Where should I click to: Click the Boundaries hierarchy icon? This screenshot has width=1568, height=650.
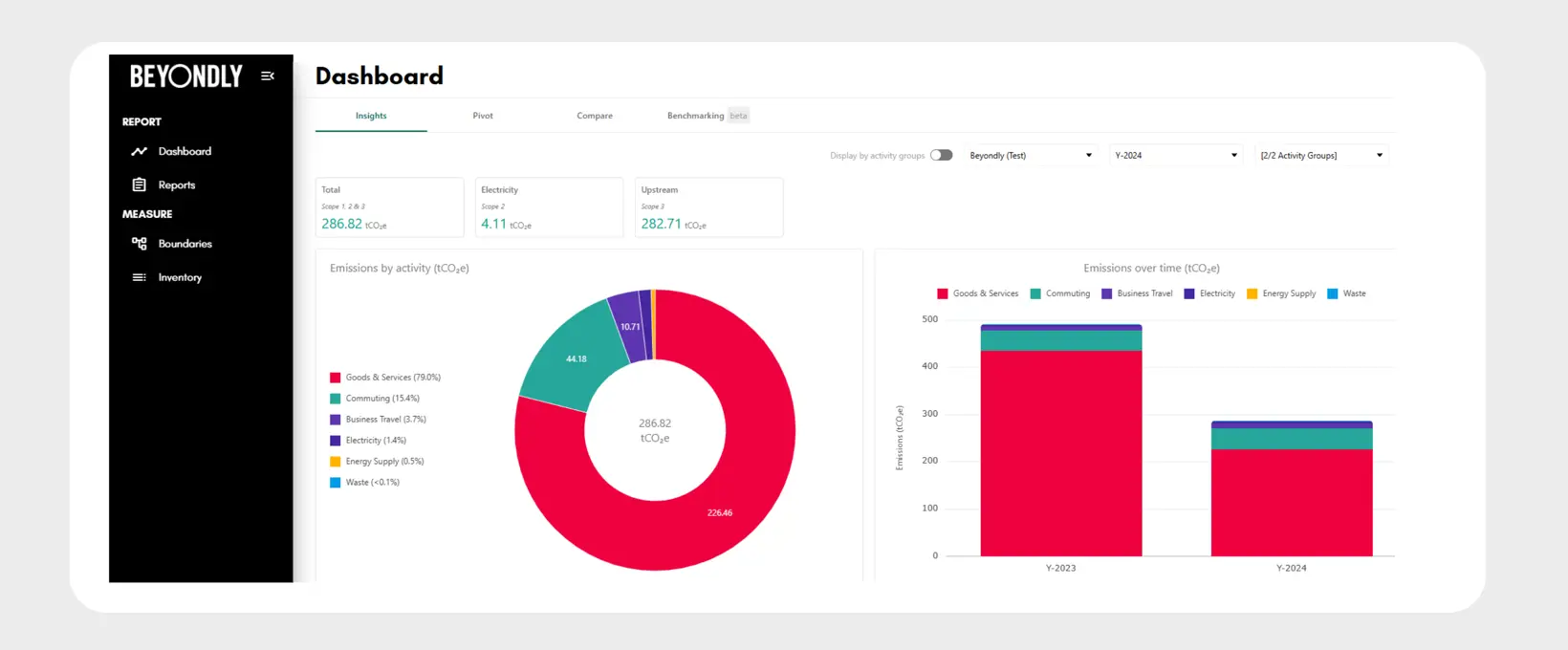point(140,244)
